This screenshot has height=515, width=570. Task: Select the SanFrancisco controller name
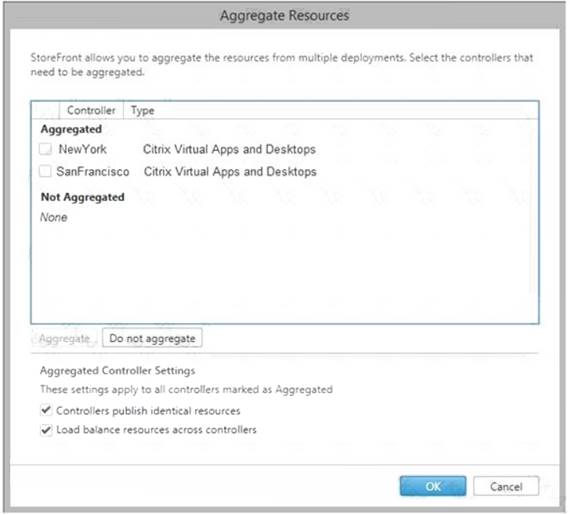93,172
